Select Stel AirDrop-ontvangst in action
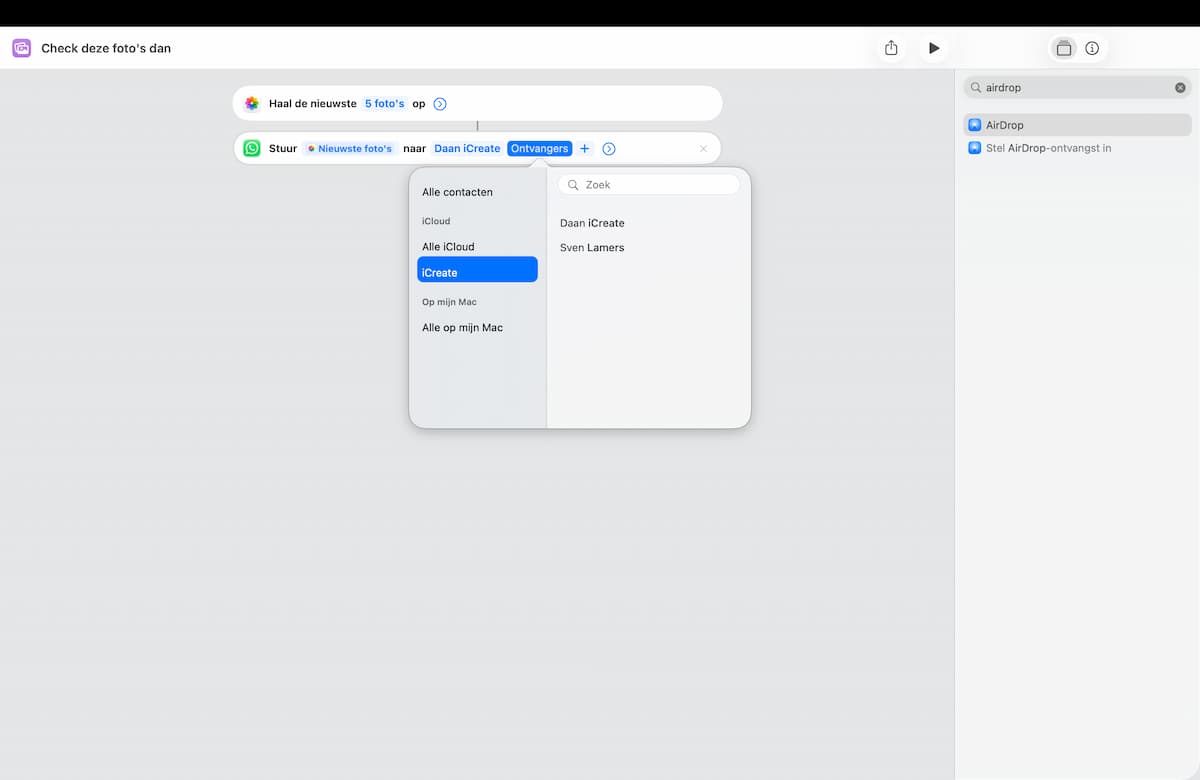1200x780 pixels. click(x=1077, y=148)
